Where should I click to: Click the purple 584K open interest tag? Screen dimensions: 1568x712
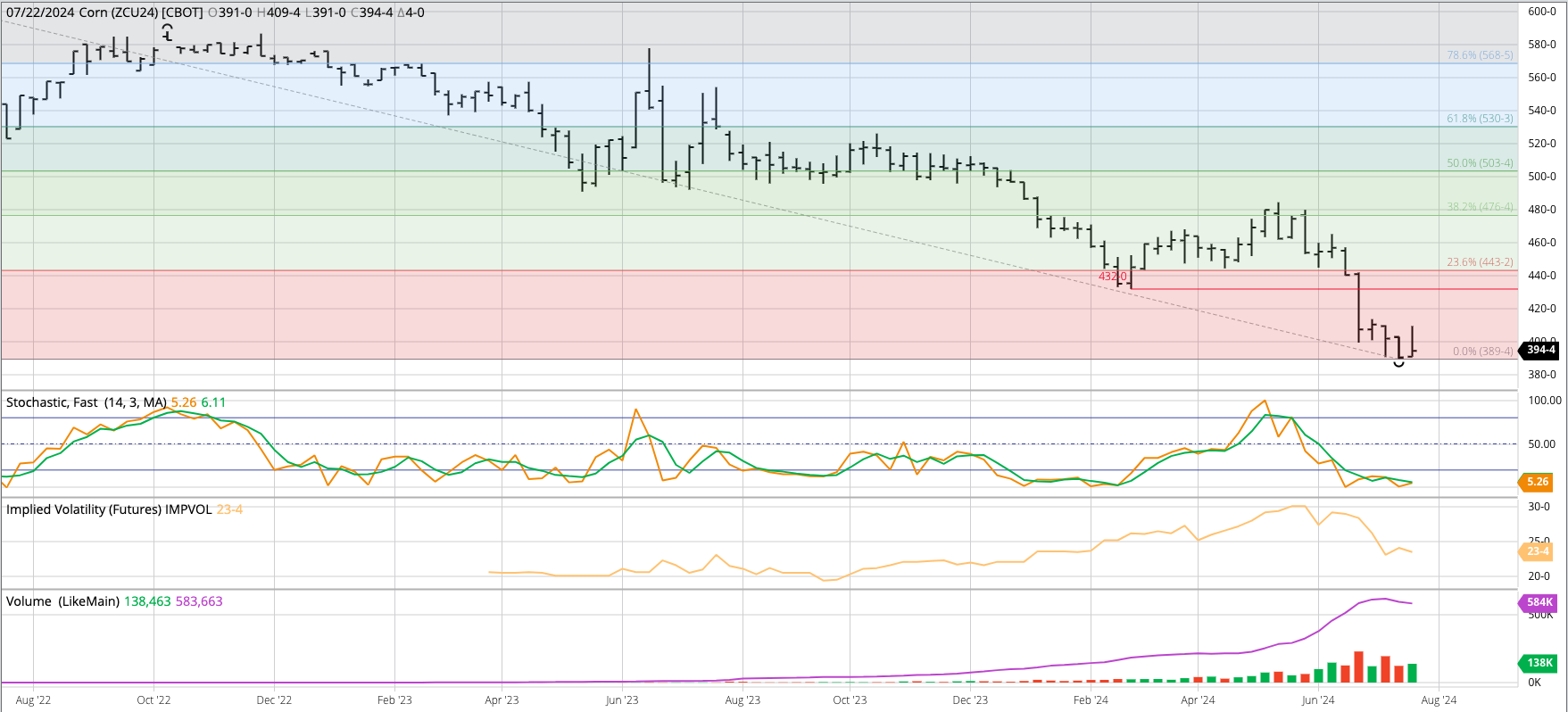(x=1539, y=602)
